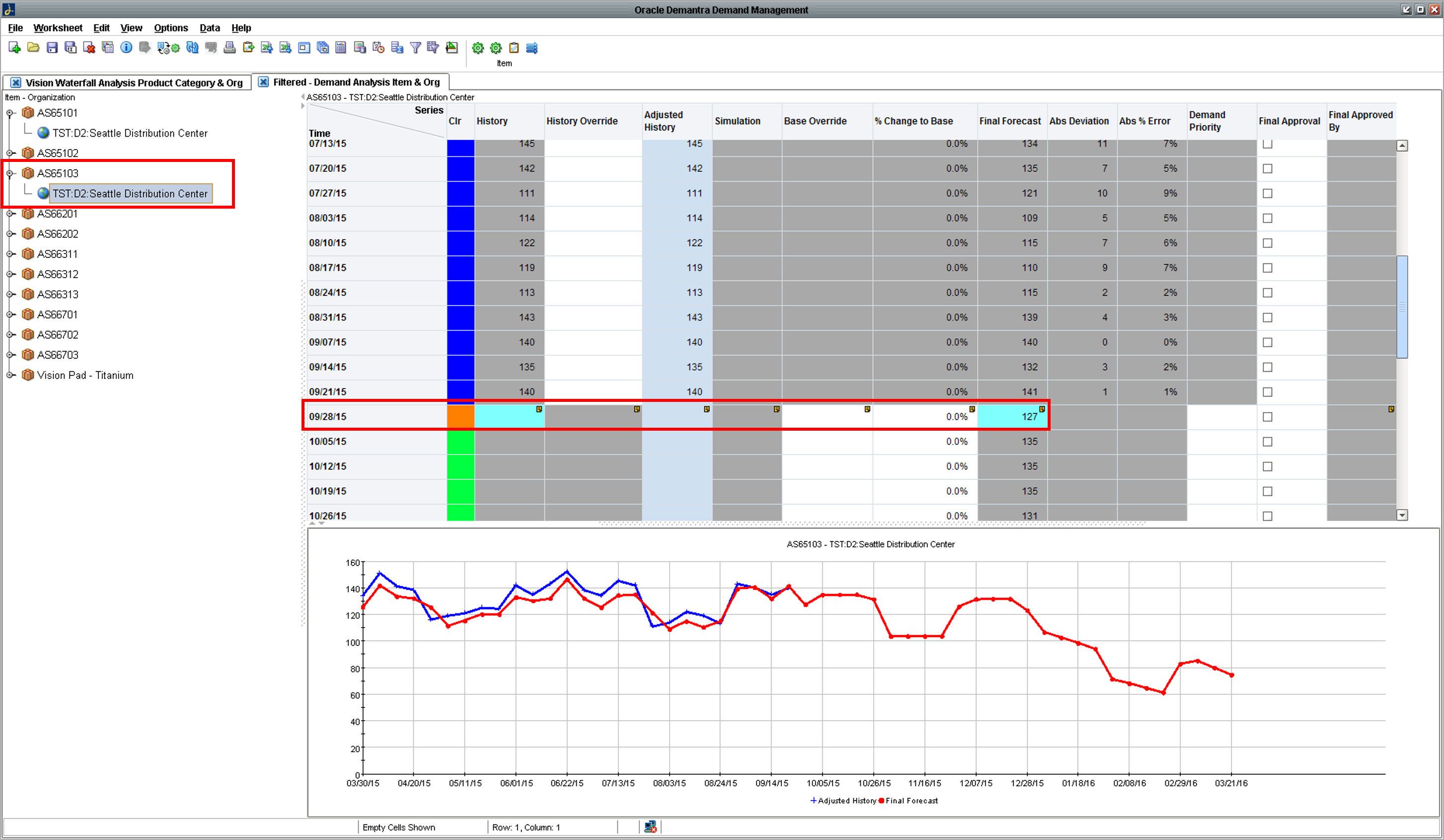Click the Open Worksheet folder icon
Screen dimensions: 1444x840
pos(33,48)
